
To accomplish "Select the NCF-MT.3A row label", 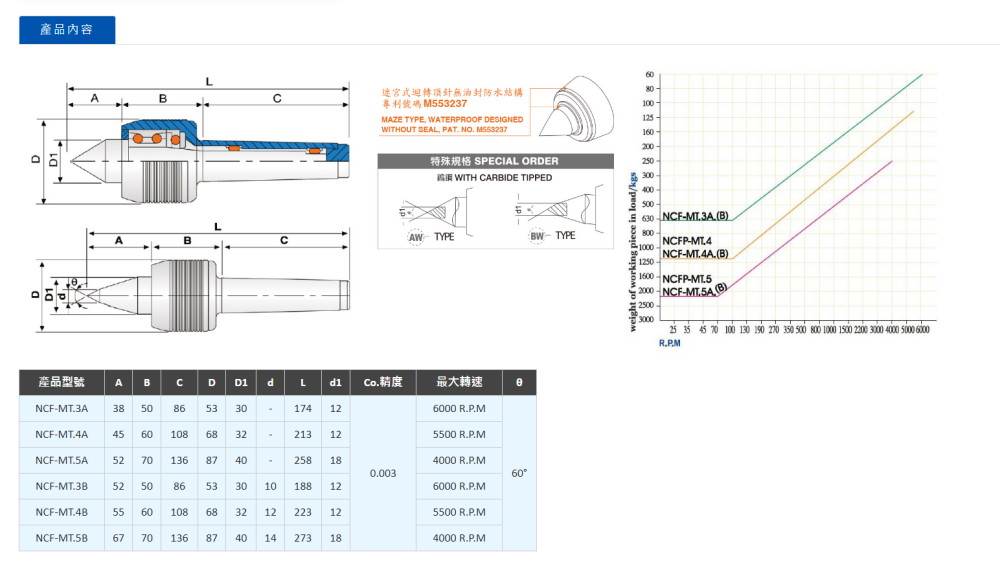I will click(x=61, y=408).
